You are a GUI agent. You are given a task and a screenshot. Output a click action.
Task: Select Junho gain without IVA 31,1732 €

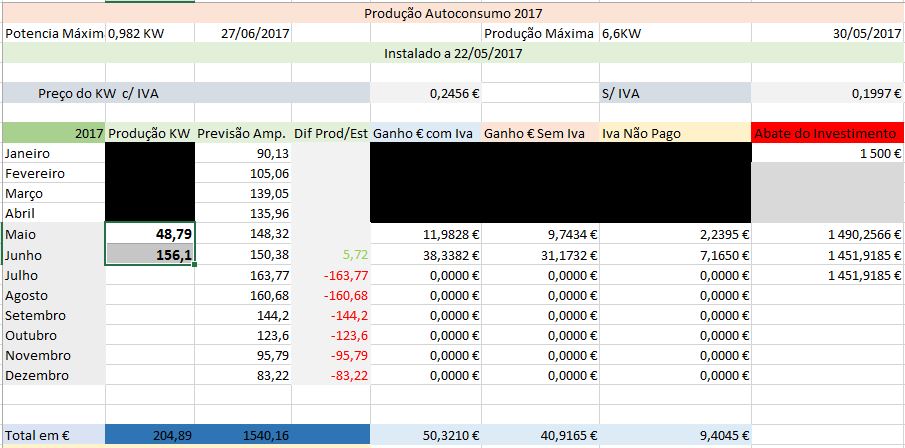click(540, 255)
